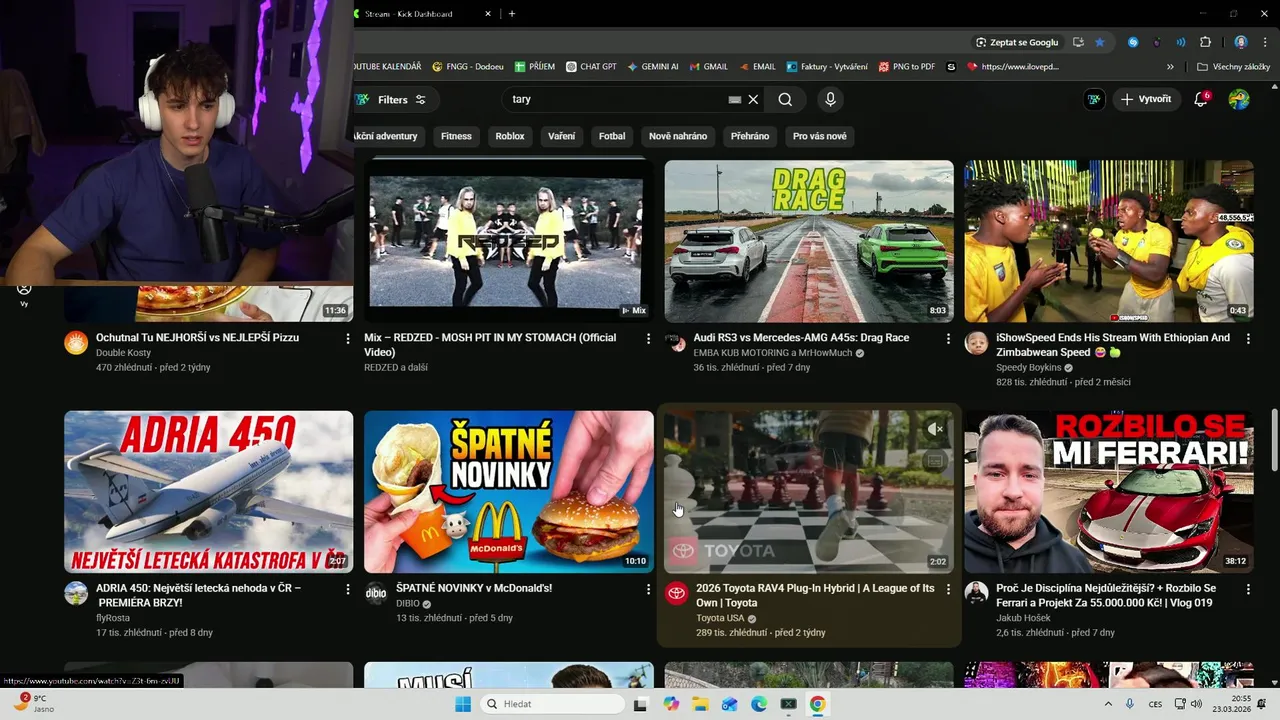Open the ADRIA 450 plane thumbnail
Viewport: 1280px width, 720px height.
[x=209, y=491]
